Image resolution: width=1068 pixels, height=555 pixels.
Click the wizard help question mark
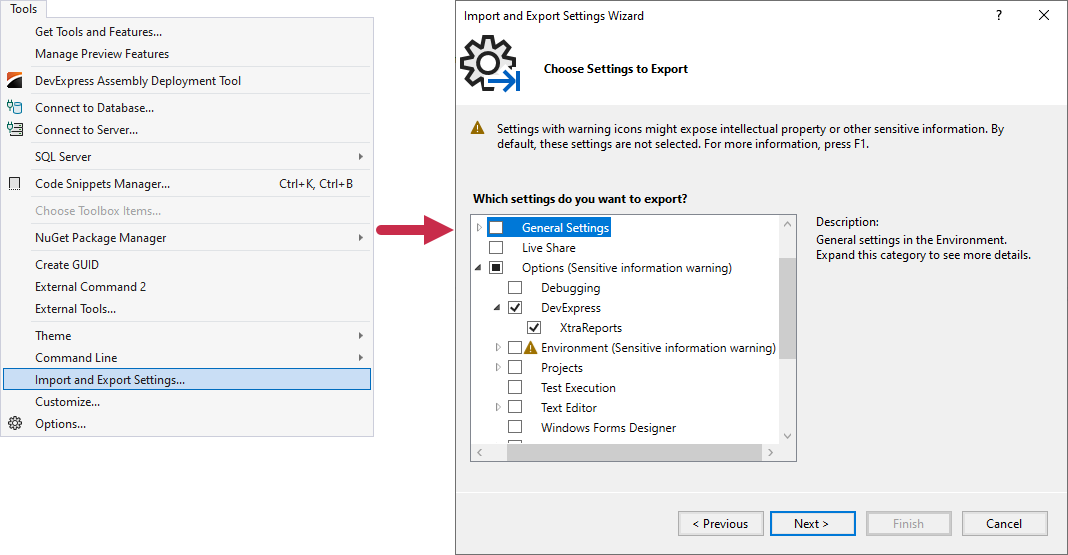coord(999,15)
